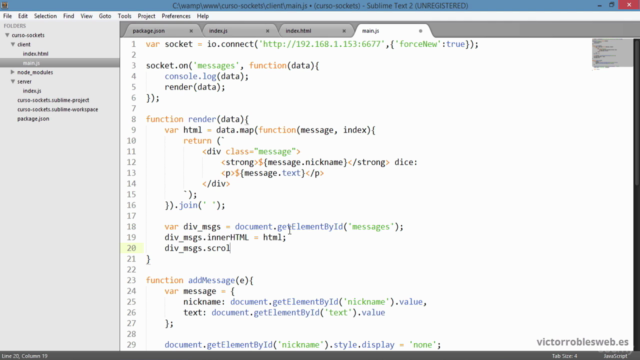
Task: Open curso-sockets.sublime-workspace file
Action: click(58, 109)
